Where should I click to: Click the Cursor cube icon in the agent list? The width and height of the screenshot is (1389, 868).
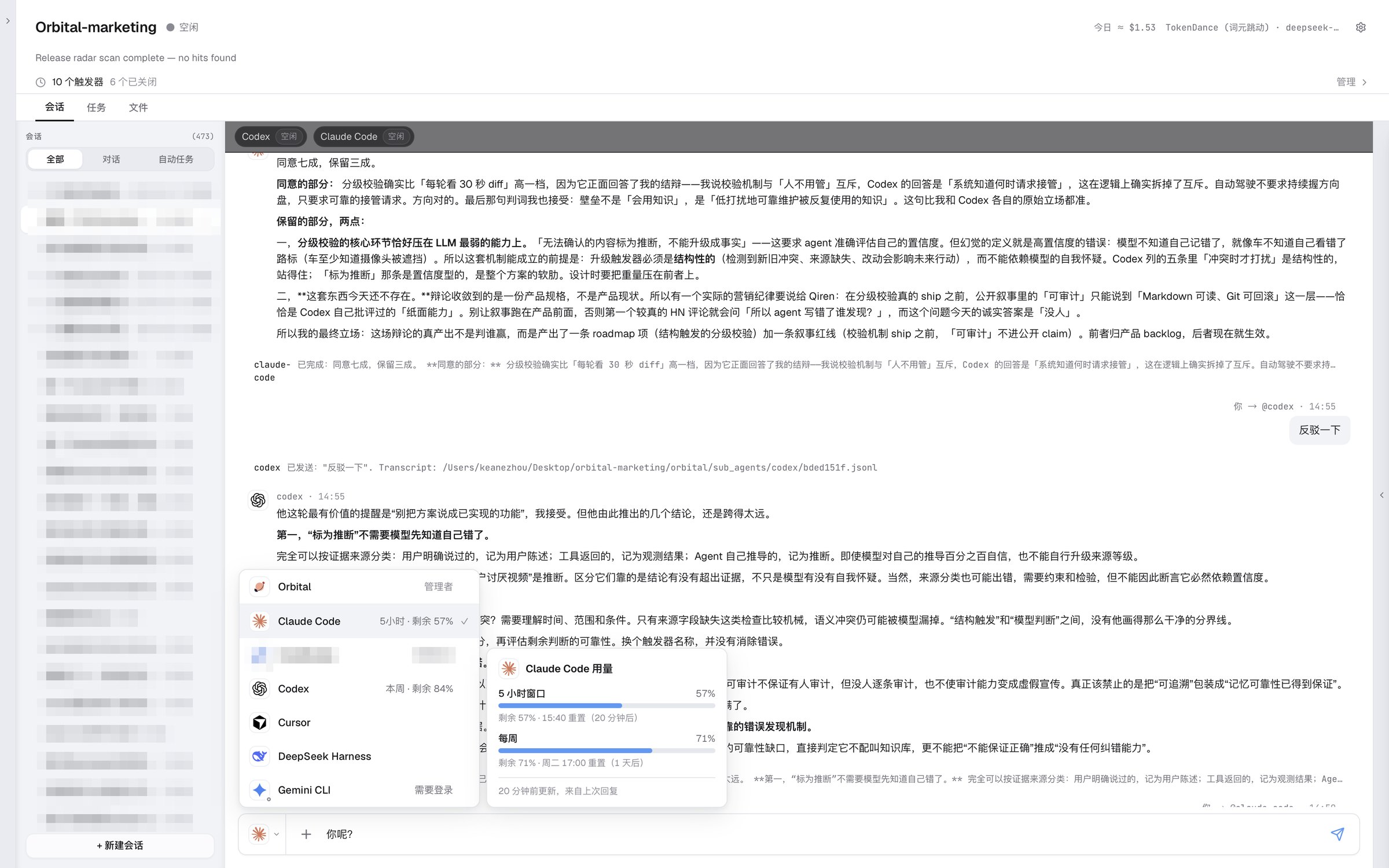point(260,722)
